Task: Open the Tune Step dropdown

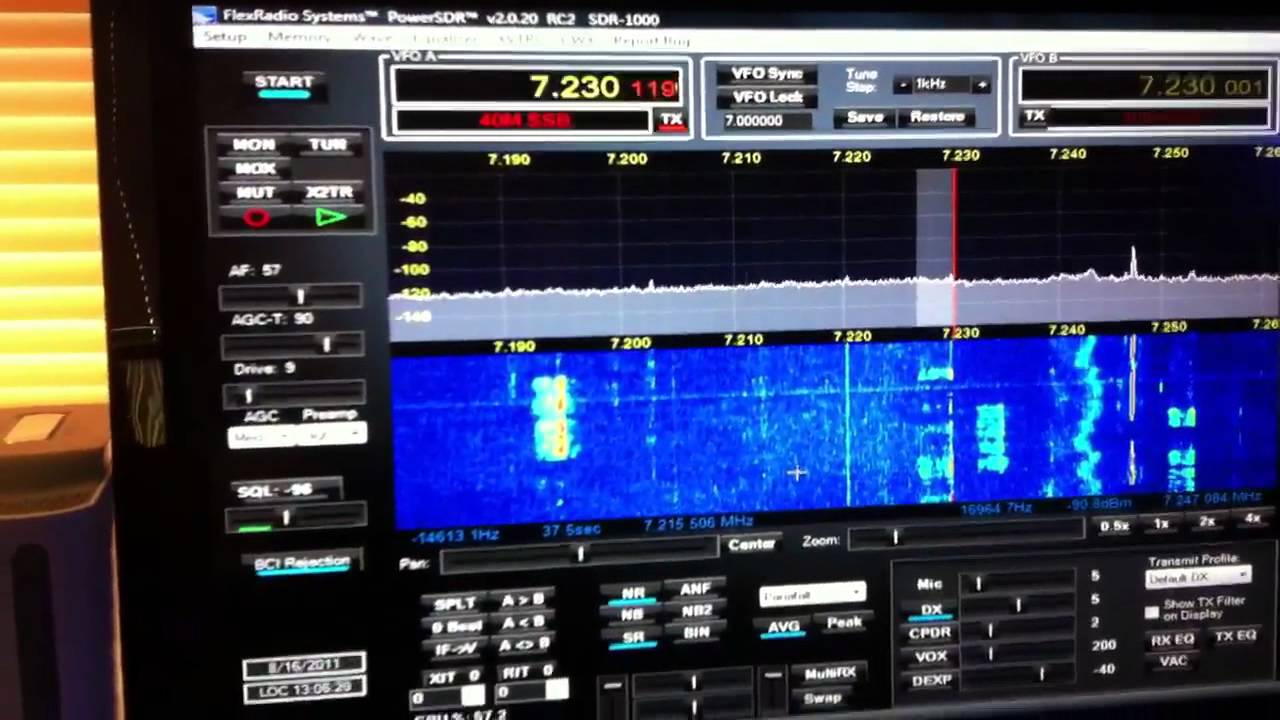Action: pyautogui.click(x=942, y=85)
